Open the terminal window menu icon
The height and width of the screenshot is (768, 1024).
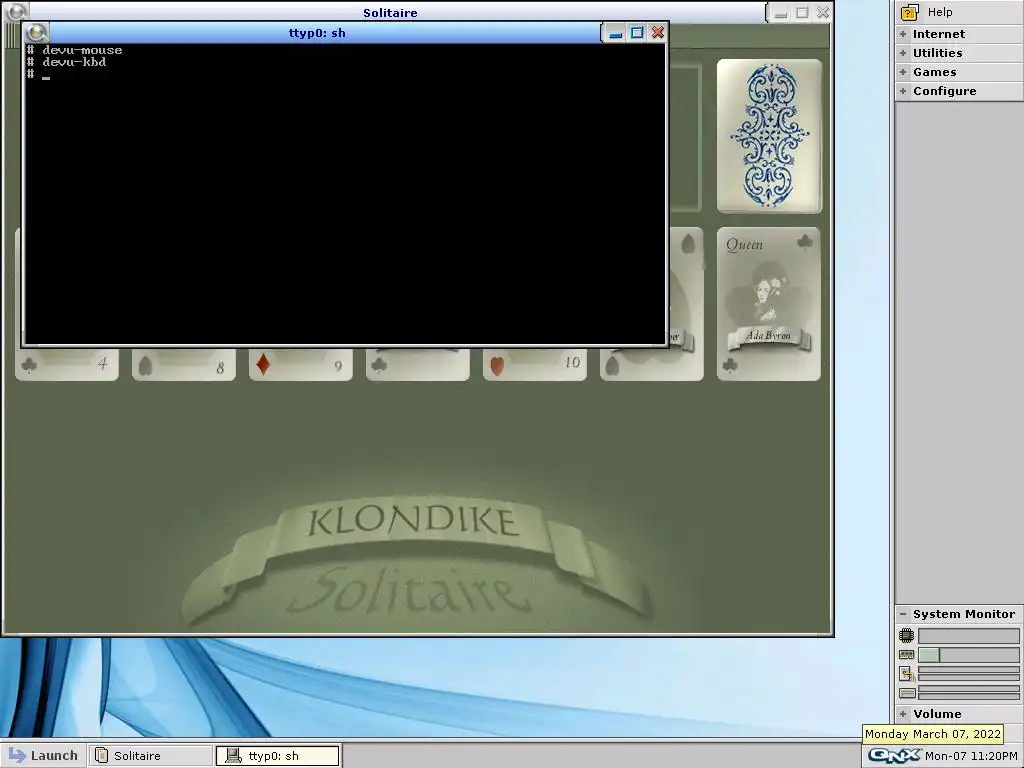click(x=37, y=33)
